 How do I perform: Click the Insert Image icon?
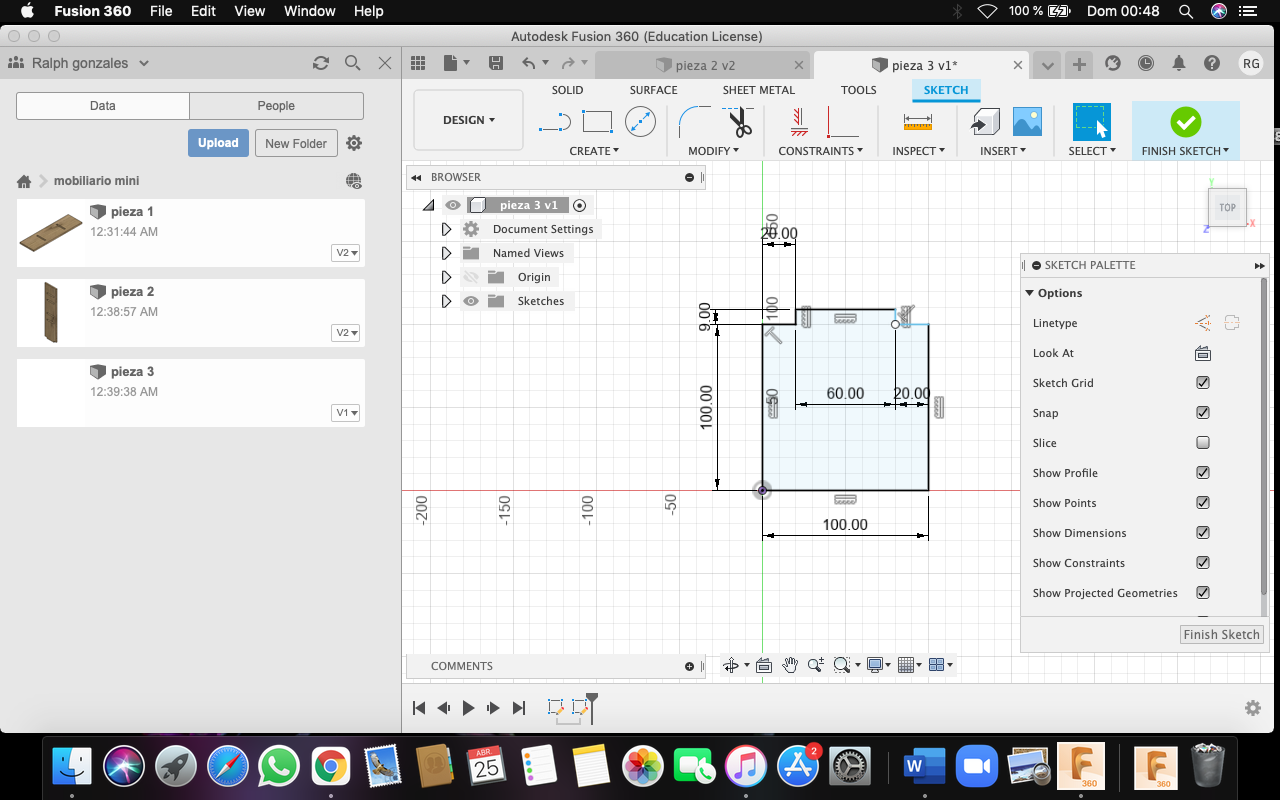pos(1027,122)
